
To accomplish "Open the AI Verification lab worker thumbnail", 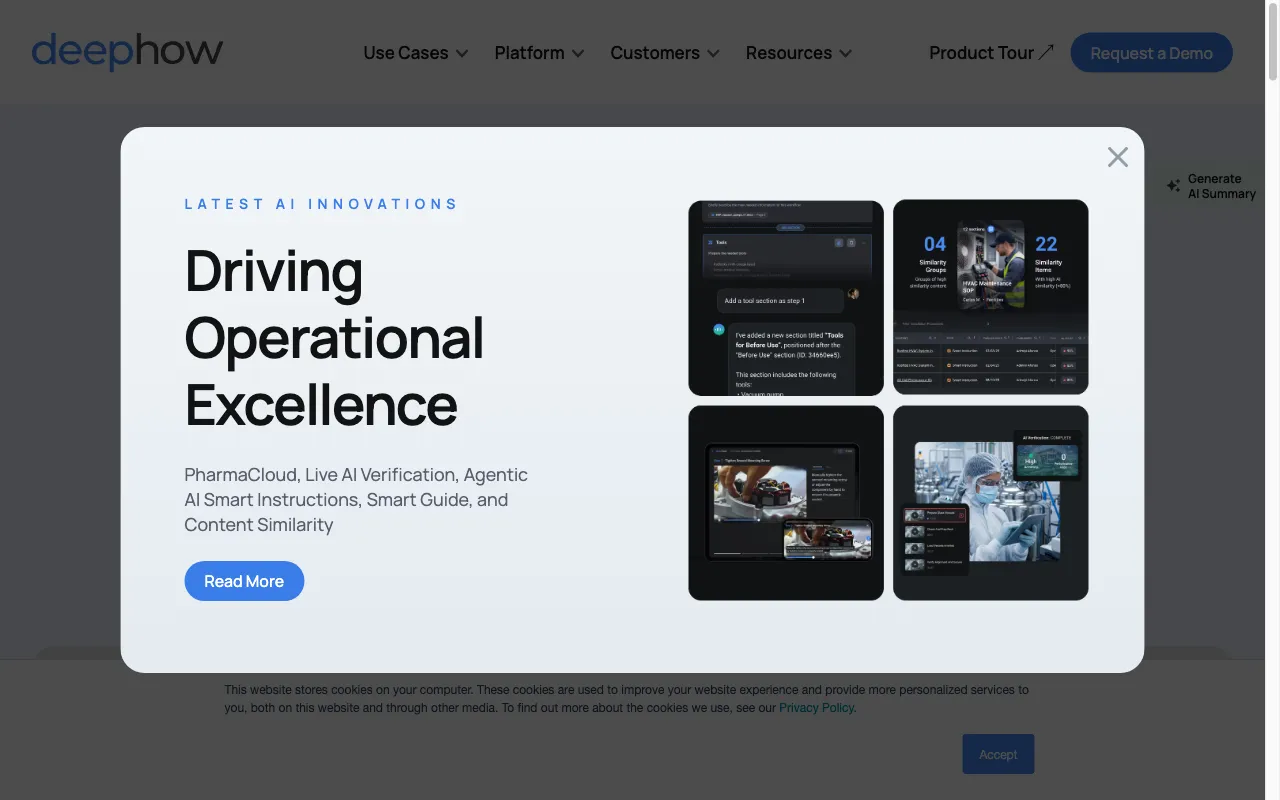I will coord(991,503).
